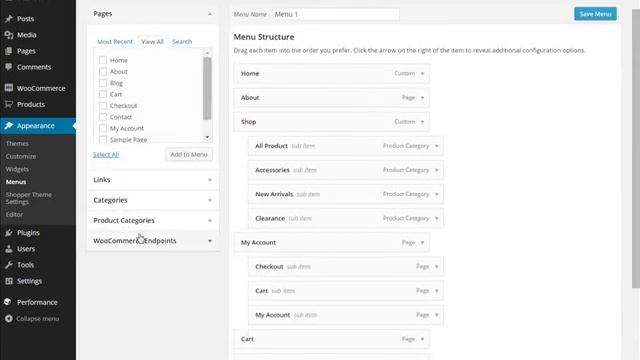Click the Tools wrench icon
640x360 pixels.
(9, 265)
